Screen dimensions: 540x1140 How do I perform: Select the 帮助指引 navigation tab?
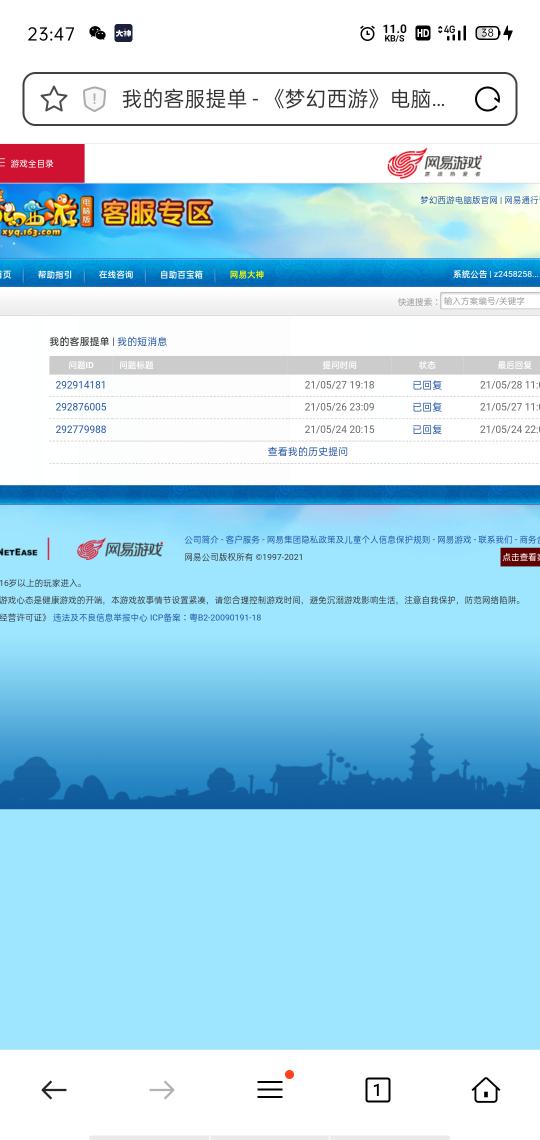pos(55,275)
